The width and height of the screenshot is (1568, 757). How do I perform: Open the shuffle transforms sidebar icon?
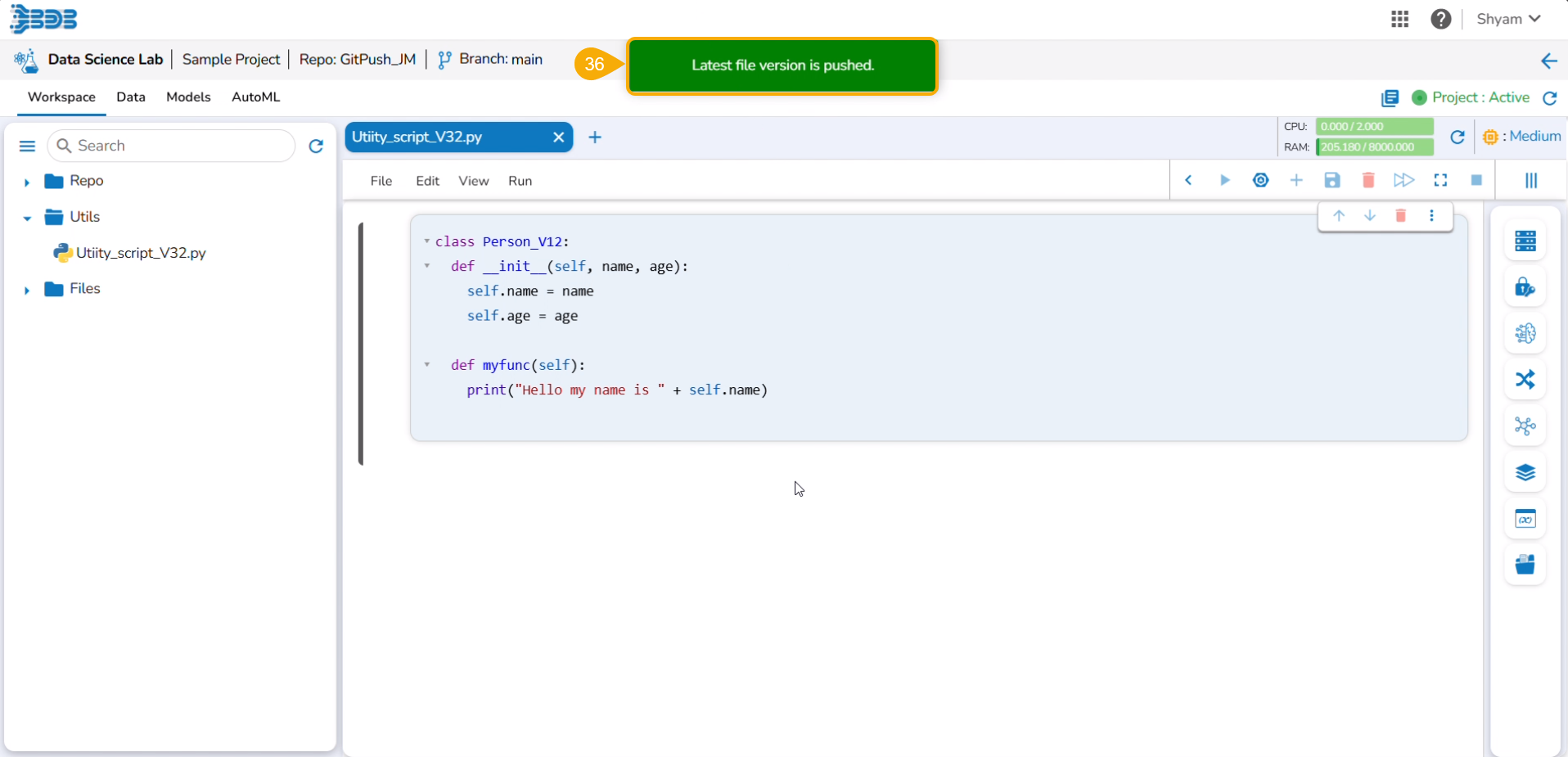(1525, 380)
